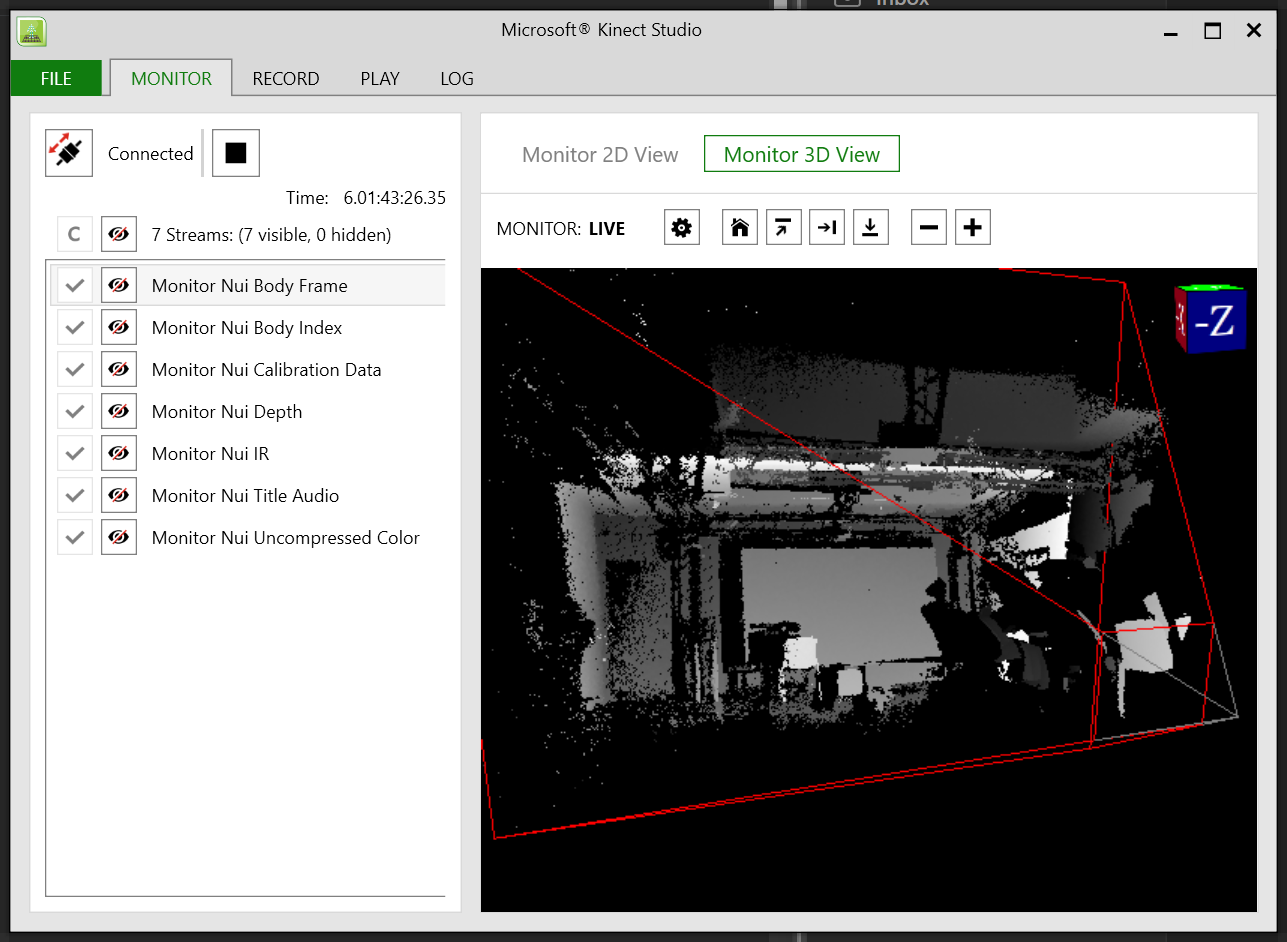Select the MONITOR tab
The width and height of the screenshot is (1287, 942).
[x=171, y=78]
